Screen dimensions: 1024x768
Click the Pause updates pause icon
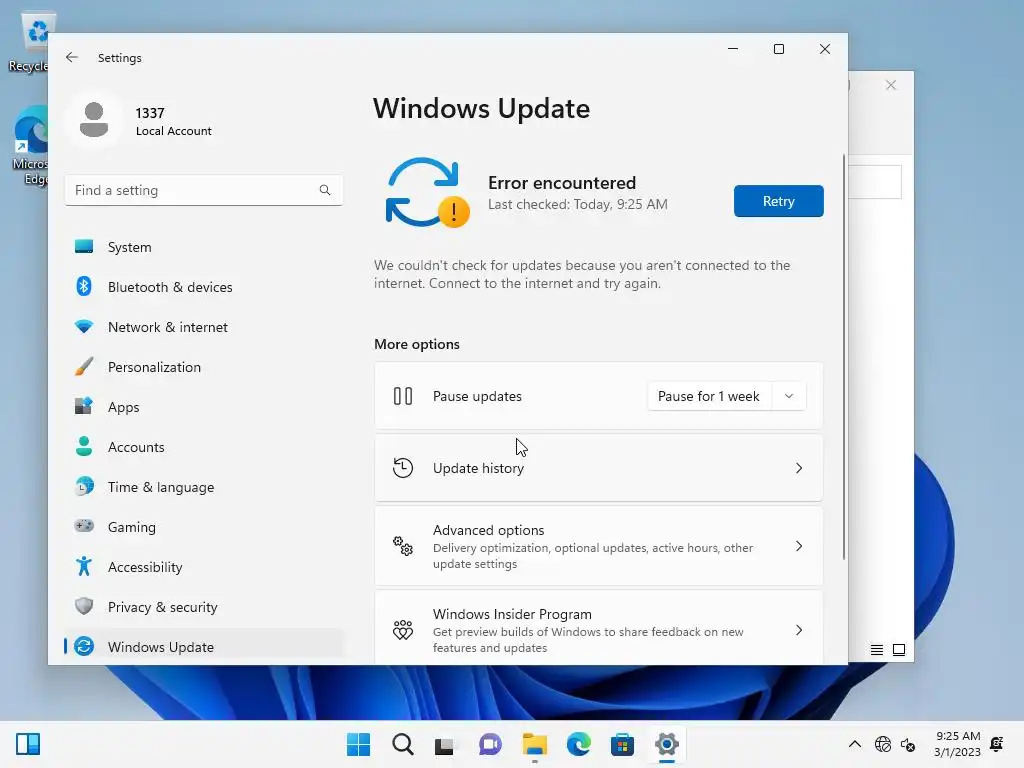403,396
